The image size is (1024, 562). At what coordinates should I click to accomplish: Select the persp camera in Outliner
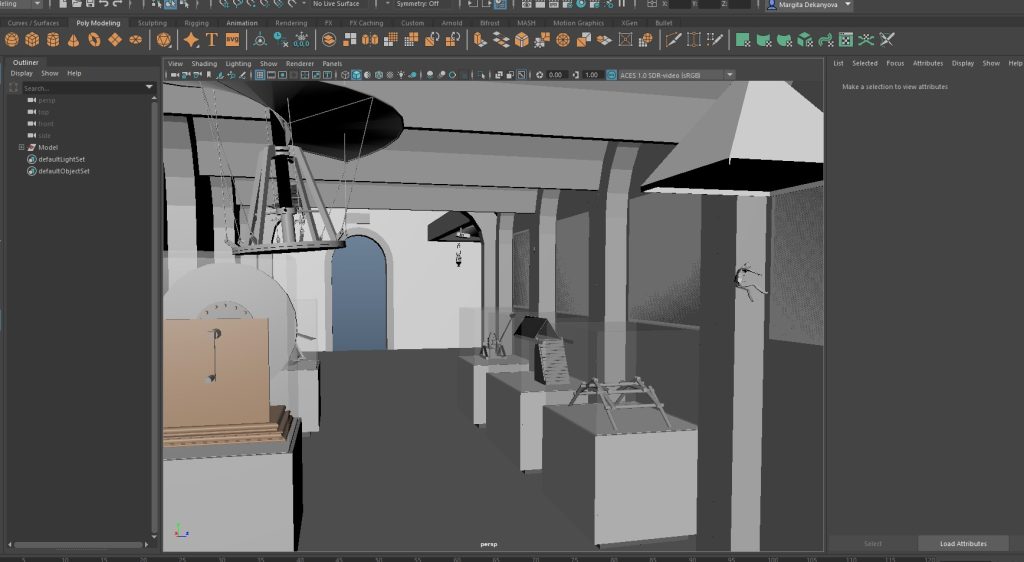pos(46,101)
